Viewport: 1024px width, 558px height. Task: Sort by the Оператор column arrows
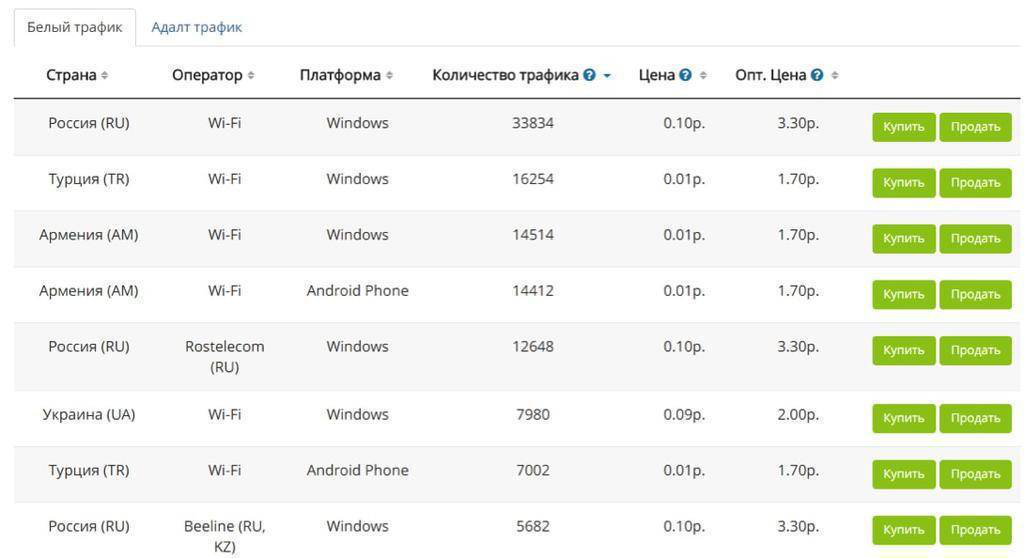click(251, 75)
